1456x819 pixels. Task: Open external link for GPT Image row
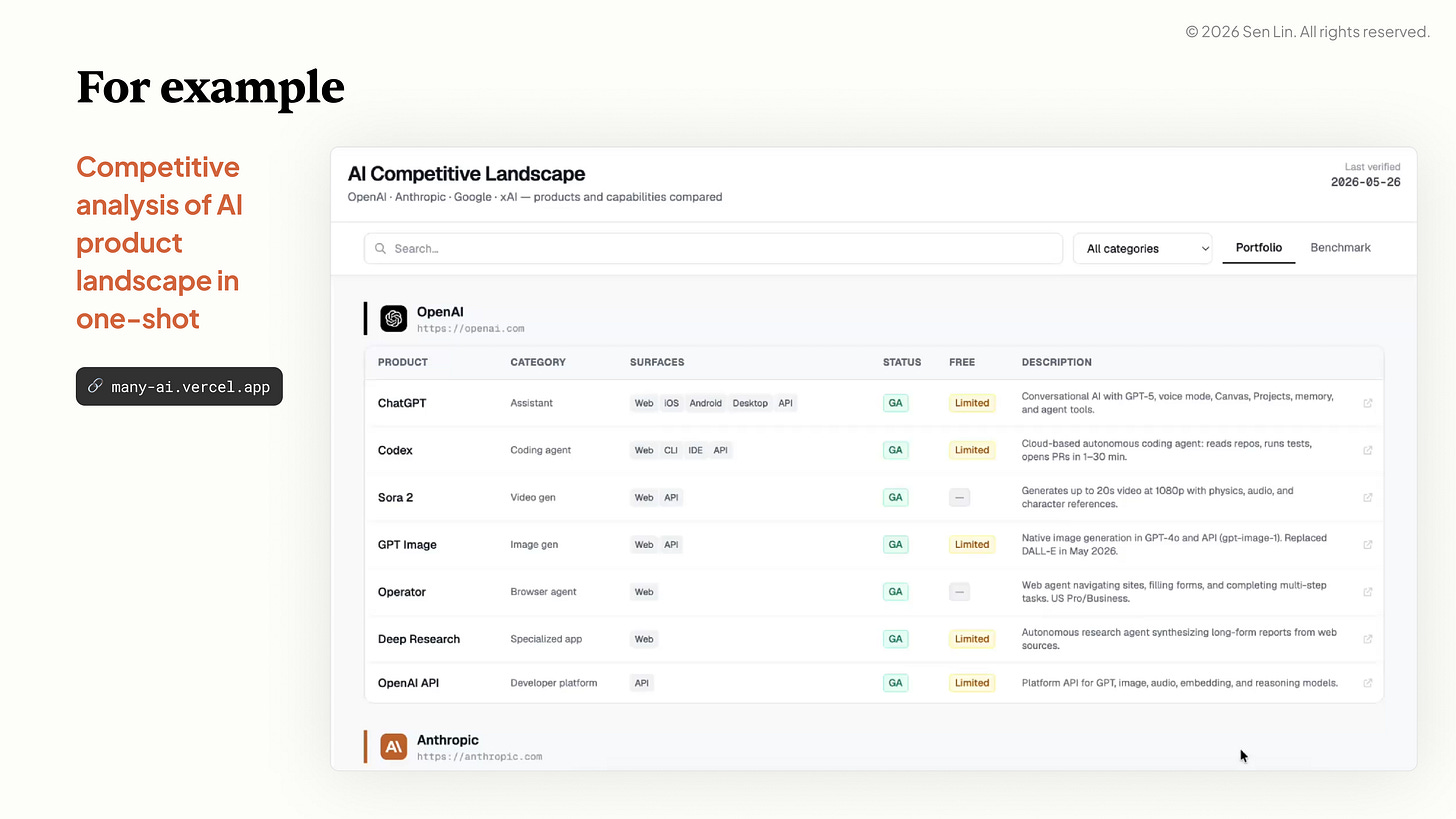click(x=1368, y=545)
